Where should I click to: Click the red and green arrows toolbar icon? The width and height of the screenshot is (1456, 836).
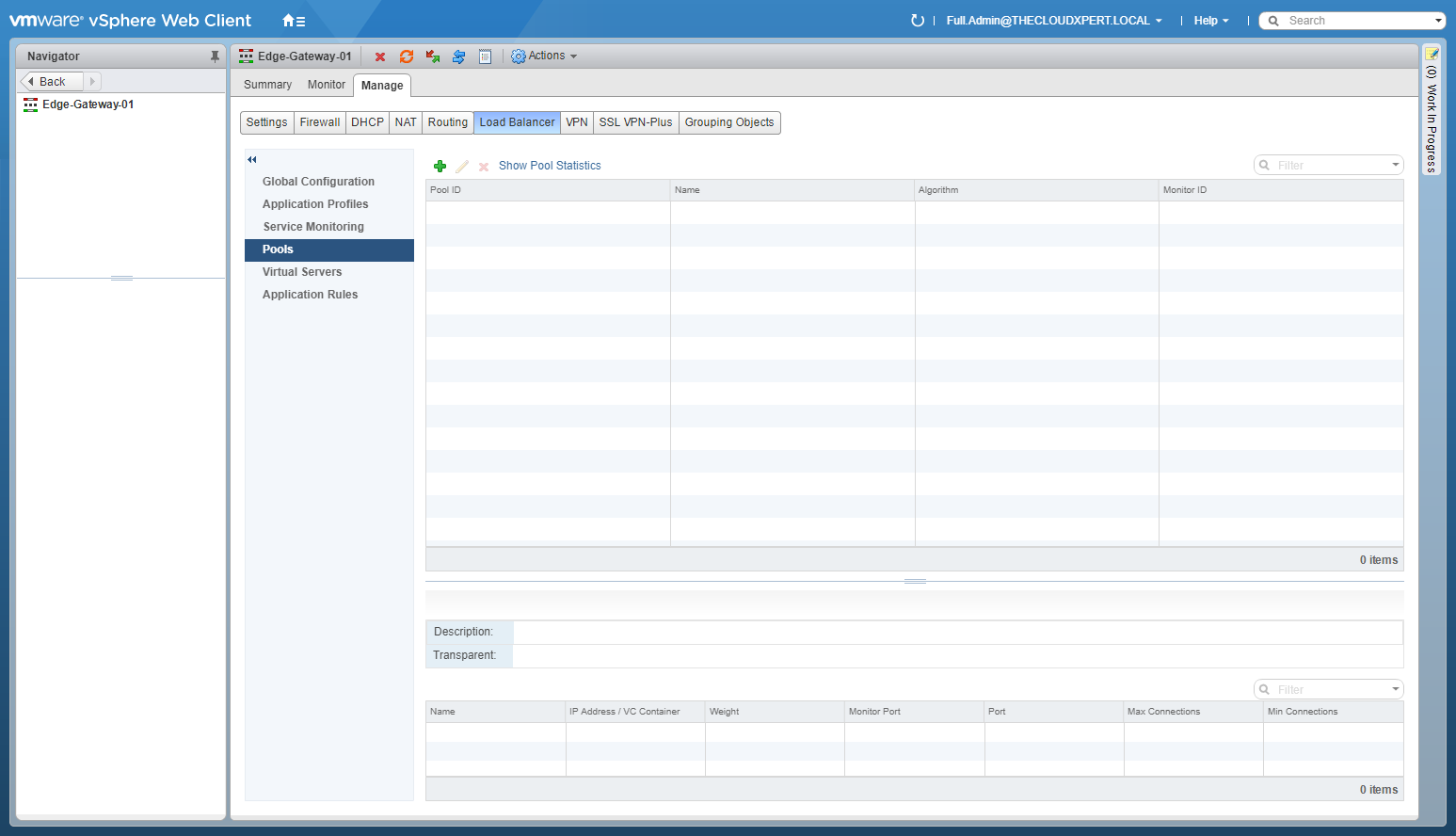(433, 56)
